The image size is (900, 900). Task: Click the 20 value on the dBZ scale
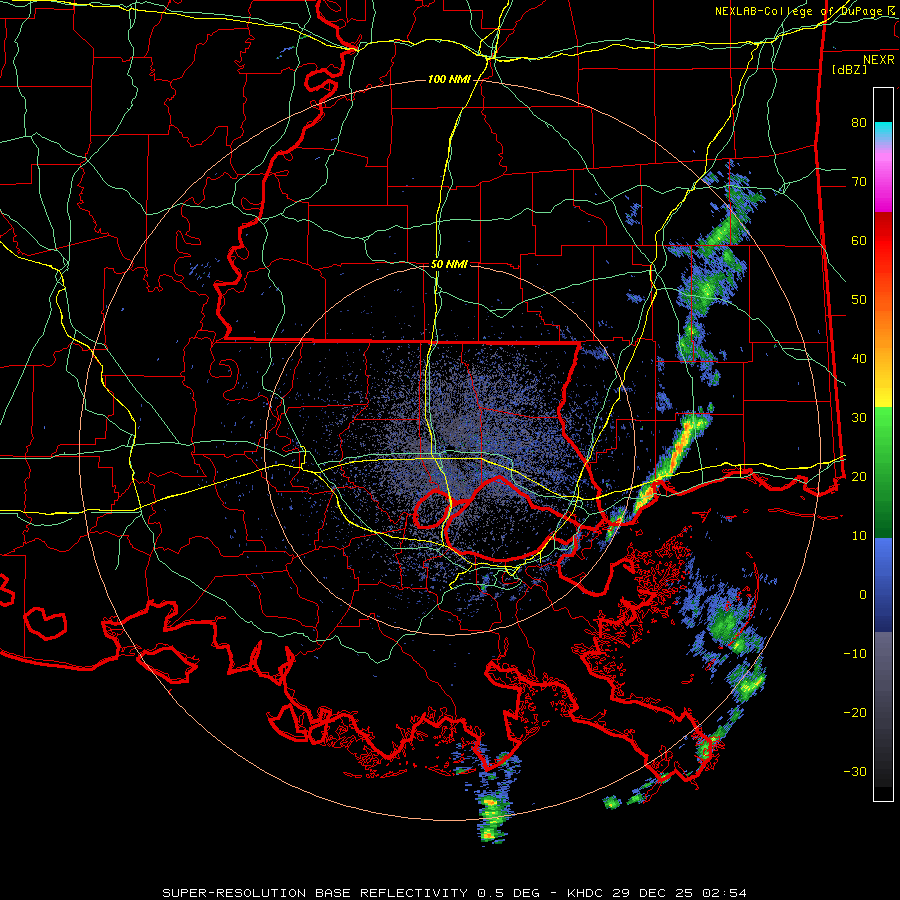click(x=859, y=477)
